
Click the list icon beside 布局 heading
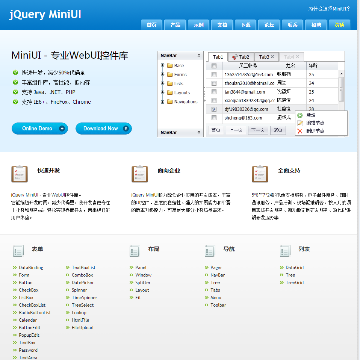(x=134, y=251)
